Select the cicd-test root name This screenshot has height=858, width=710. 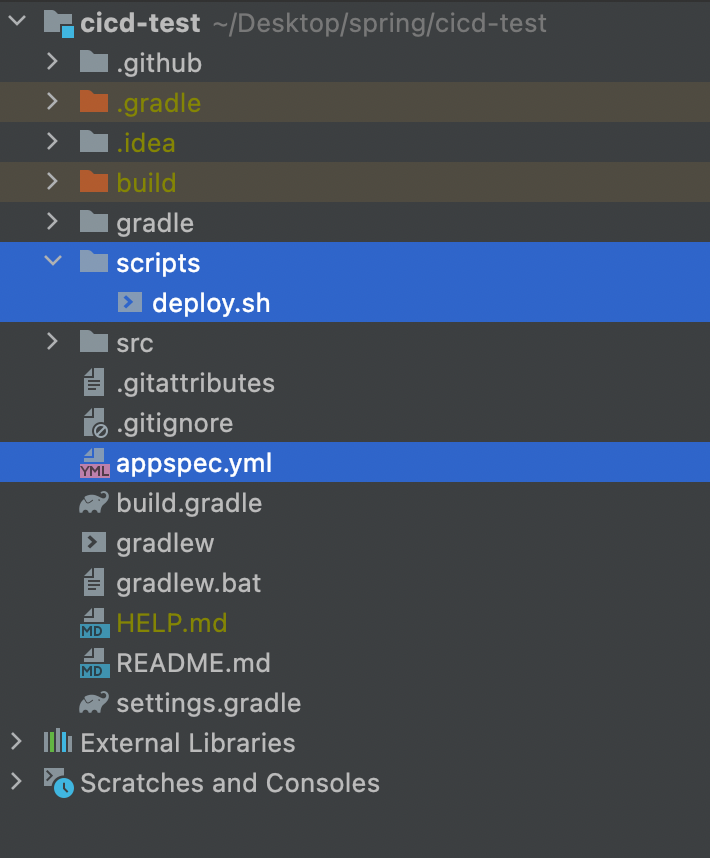(x=140, y=24)
